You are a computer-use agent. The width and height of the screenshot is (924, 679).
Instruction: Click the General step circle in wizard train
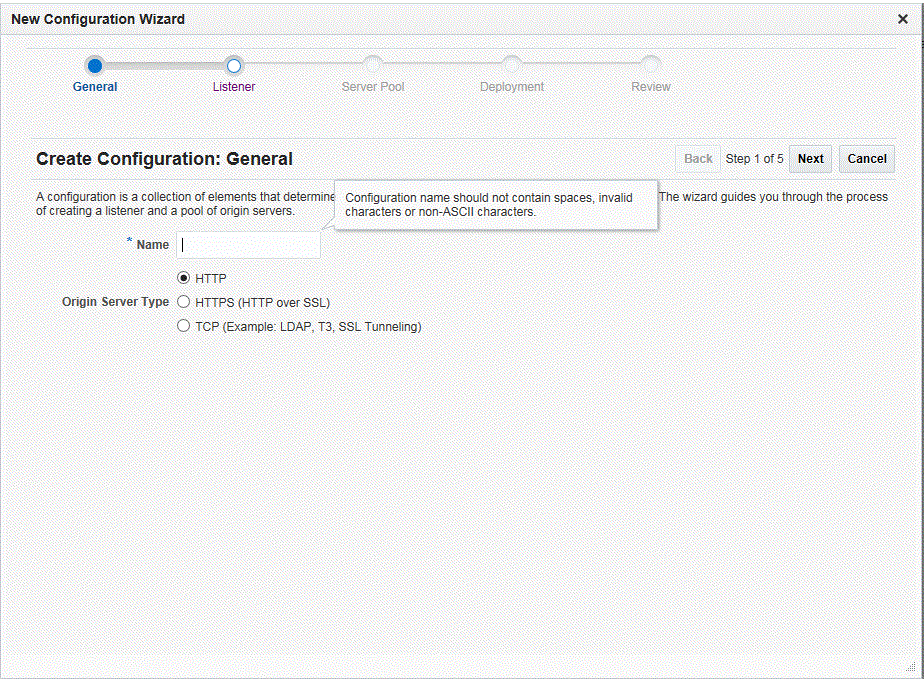pyautogui.click(x=94, y=65)
